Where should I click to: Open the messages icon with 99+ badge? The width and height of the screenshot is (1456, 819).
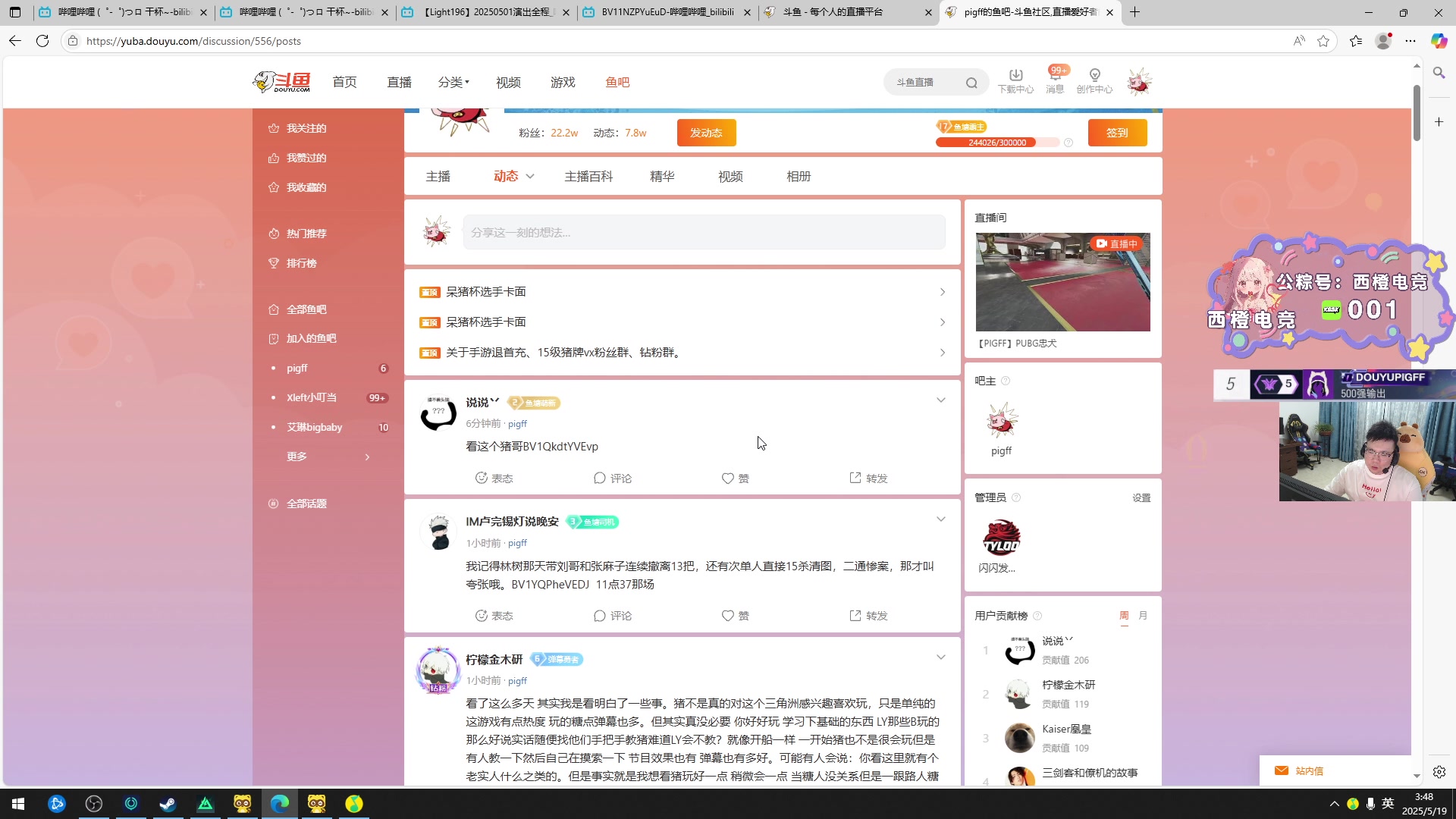click(x=1056, y=80)
